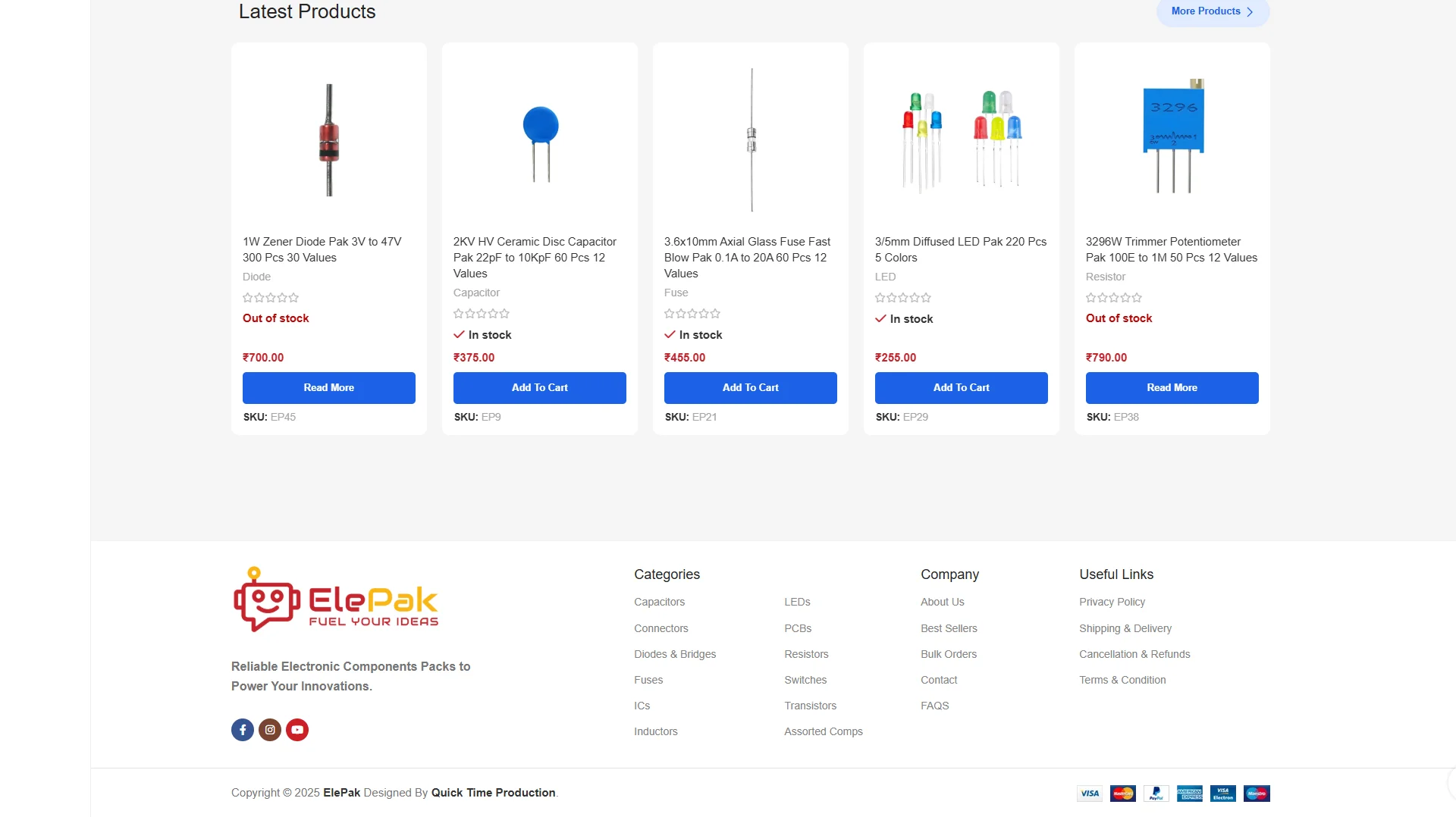Image resolution: width=1456 pixels, height=817 pixels.
Task: Open the Zener Diode product thumbnail
Action: [x=328, y=140]
